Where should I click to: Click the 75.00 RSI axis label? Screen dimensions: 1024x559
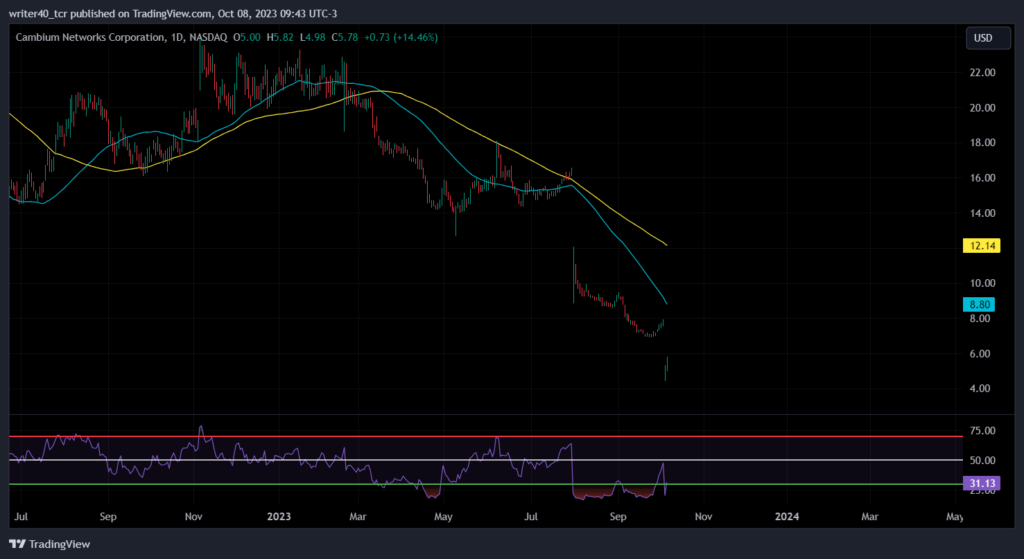click(983, 430)
